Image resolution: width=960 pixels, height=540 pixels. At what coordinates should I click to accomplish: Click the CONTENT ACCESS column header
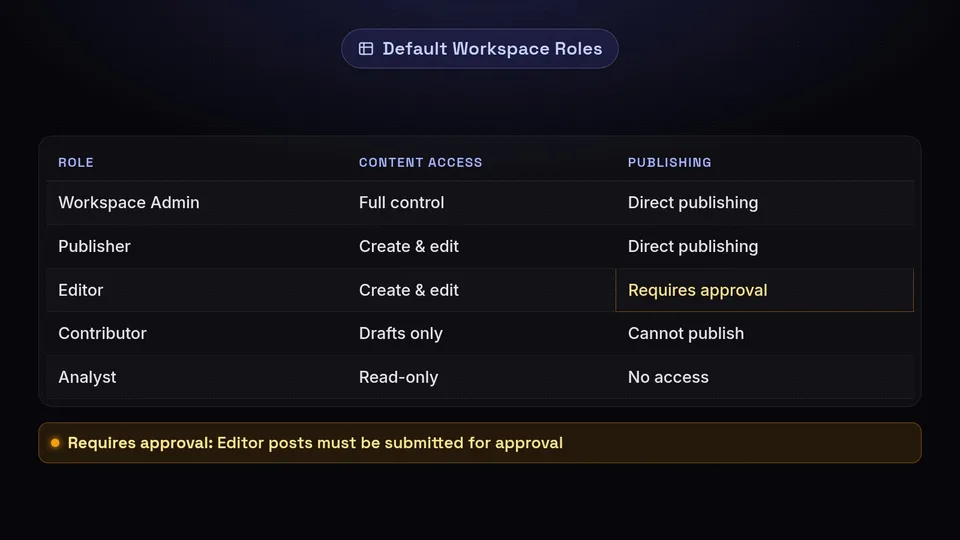pos(421,162)
